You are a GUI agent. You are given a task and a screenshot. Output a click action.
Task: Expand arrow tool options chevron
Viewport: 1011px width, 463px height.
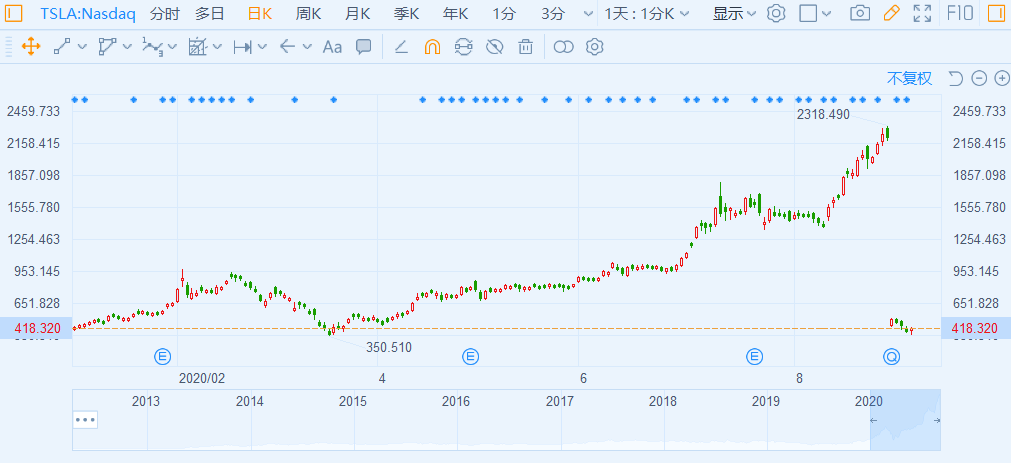tap(308, 46)
